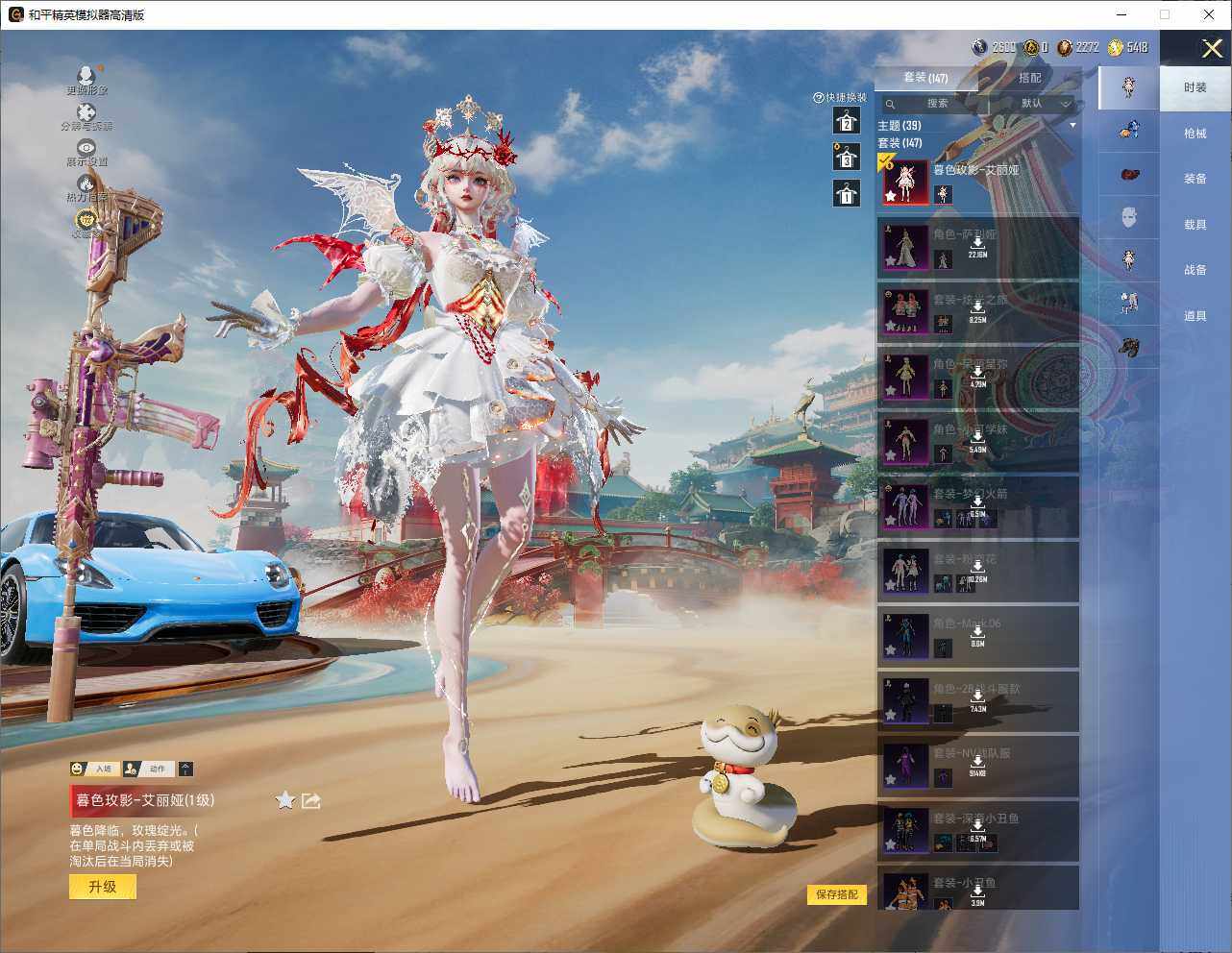Favorite the 套装-NV战队服 outfit star
The height and width of the screenshot is (953, 1232).
click(x=891, y=779)
